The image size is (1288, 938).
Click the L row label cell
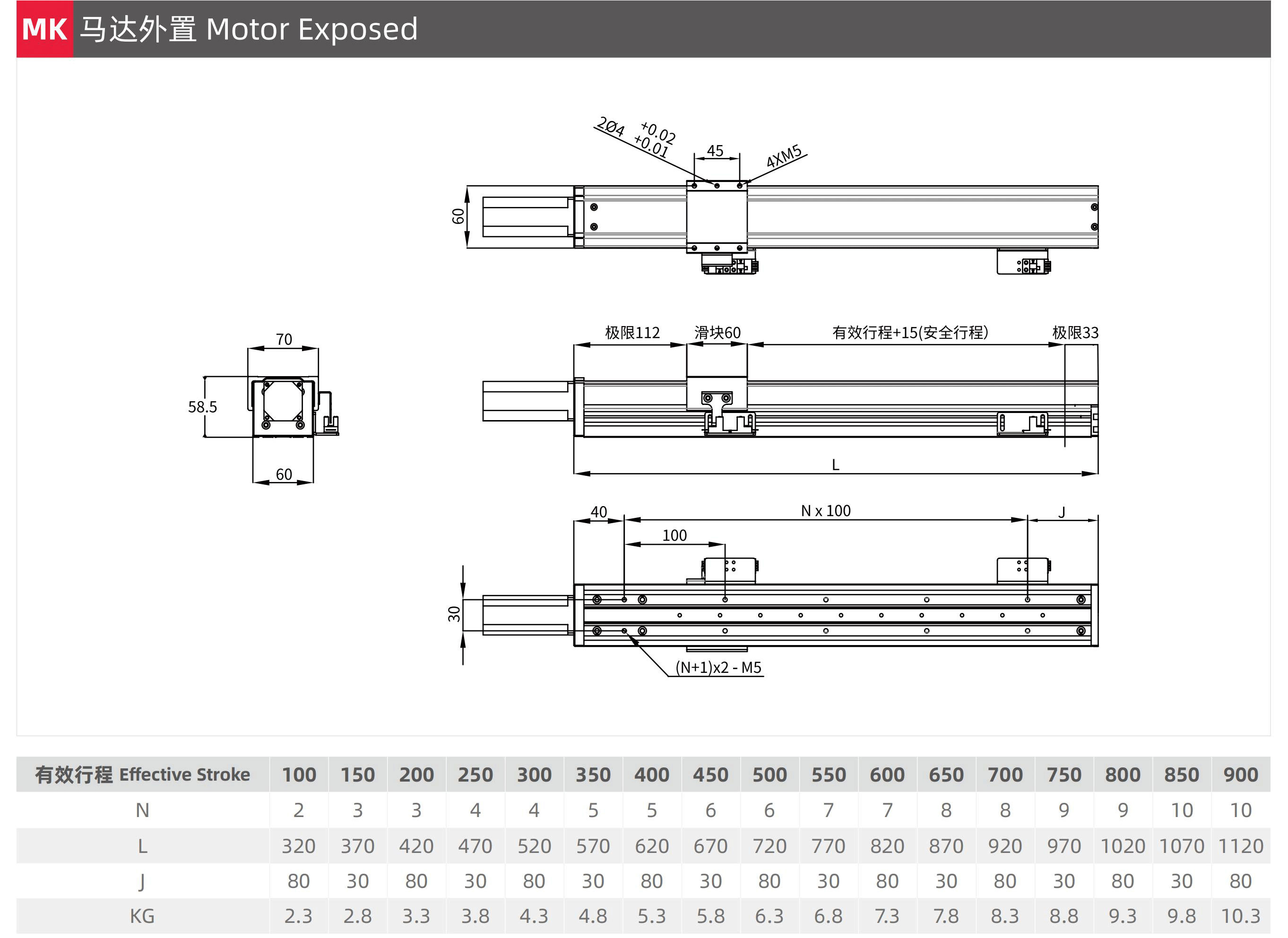pos(143,846)
